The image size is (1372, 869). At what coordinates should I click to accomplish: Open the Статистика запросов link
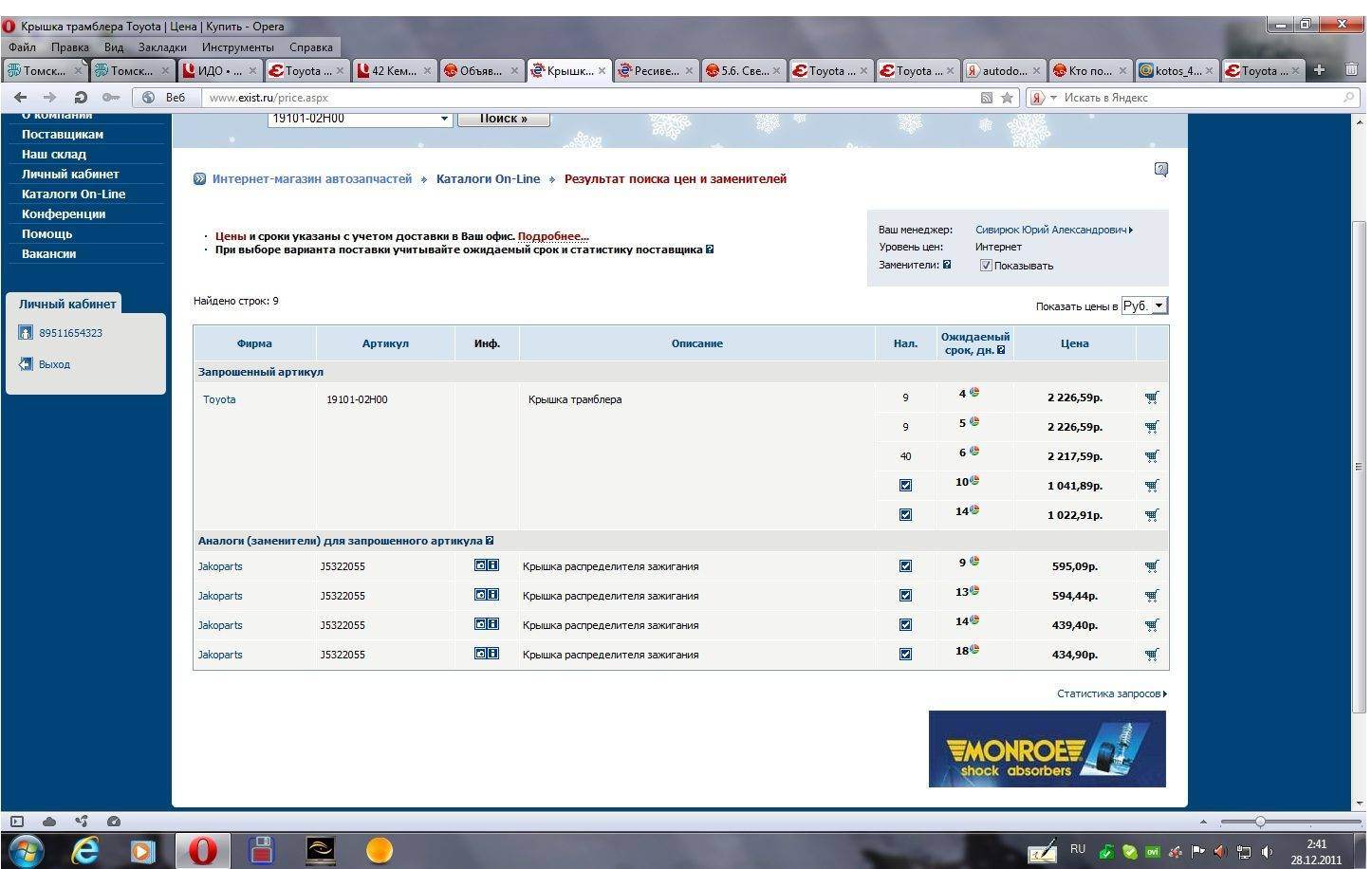pyautogui.click(x=1110, y=693)
